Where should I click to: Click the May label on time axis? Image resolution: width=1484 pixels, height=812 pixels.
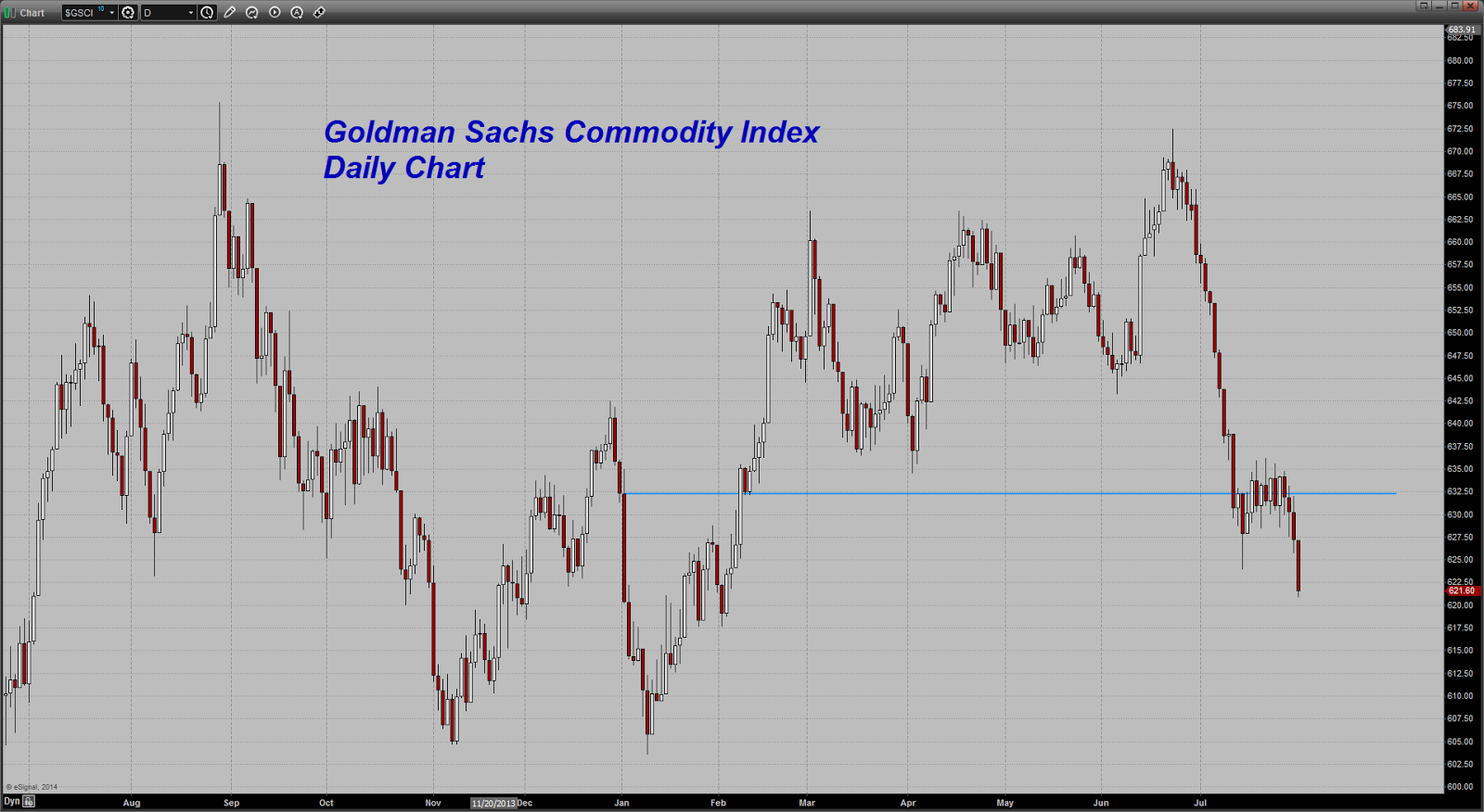[x=1005, y=803]
